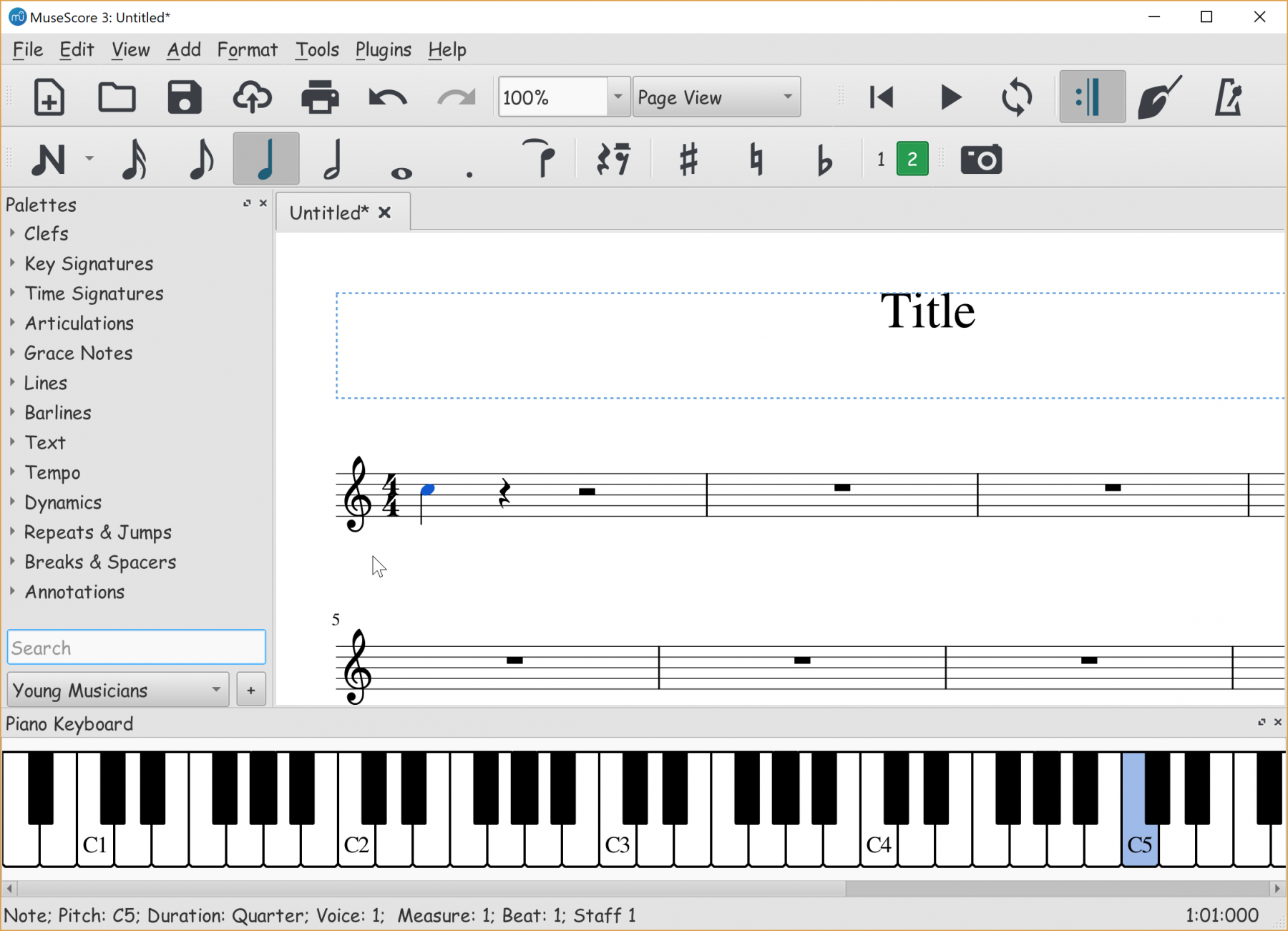
Task: Close the Palettes panel
Action: pos(263,203)
